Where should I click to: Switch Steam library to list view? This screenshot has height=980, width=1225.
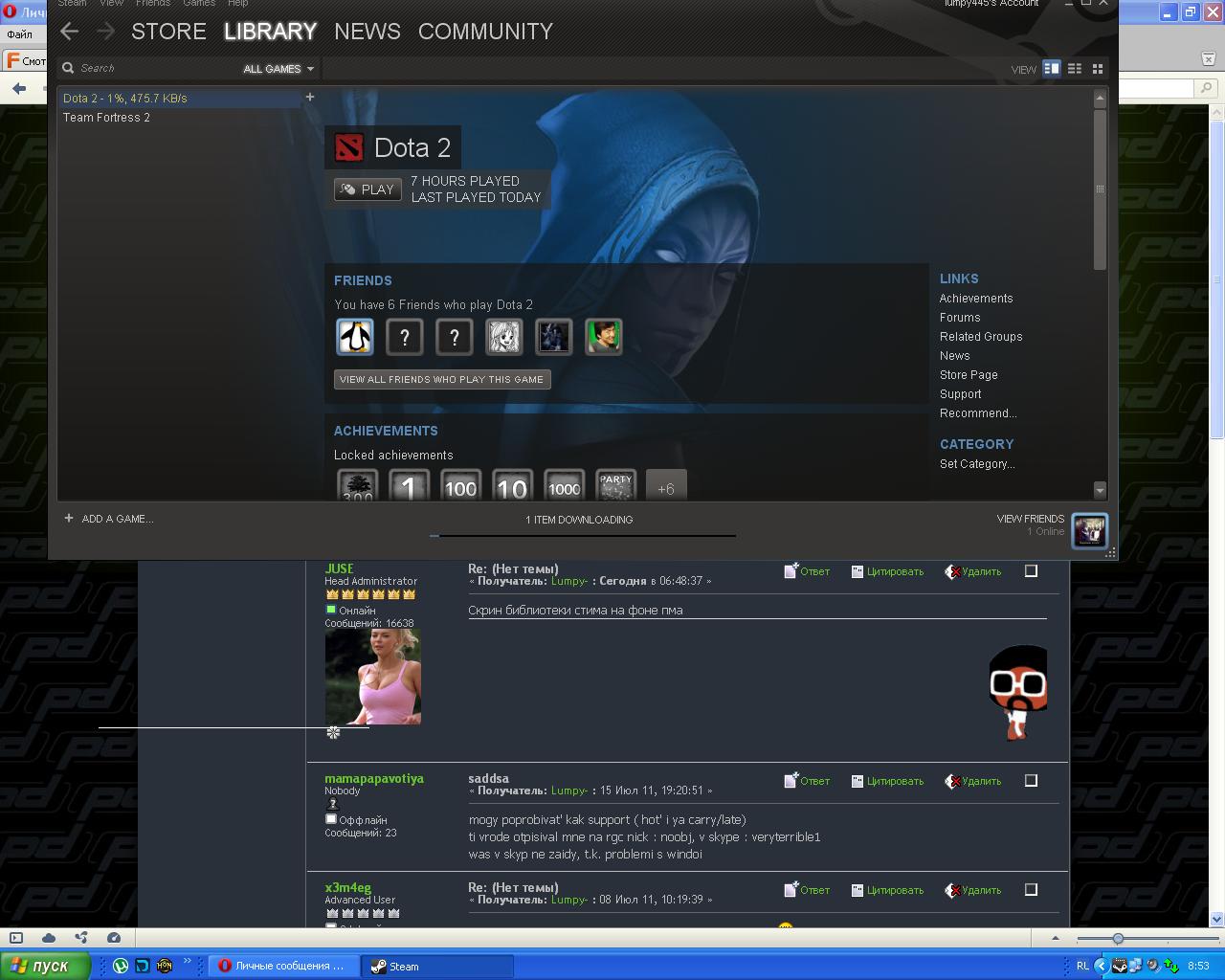pyautogui.click(x=1075, y=68)
